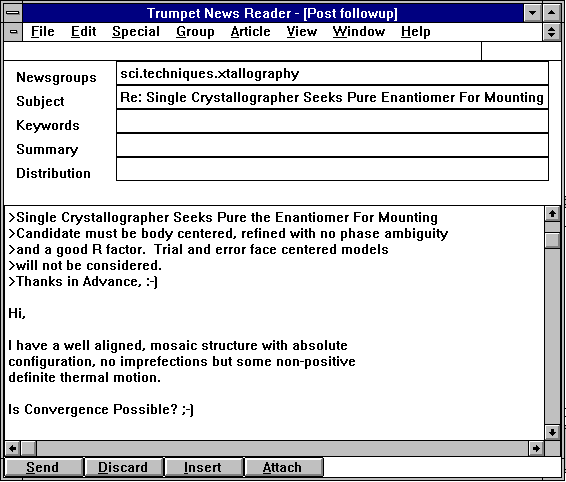566x482 pixels.
Task: Click the horizontal scroll left arrow
Action: [x=13, y=448]
